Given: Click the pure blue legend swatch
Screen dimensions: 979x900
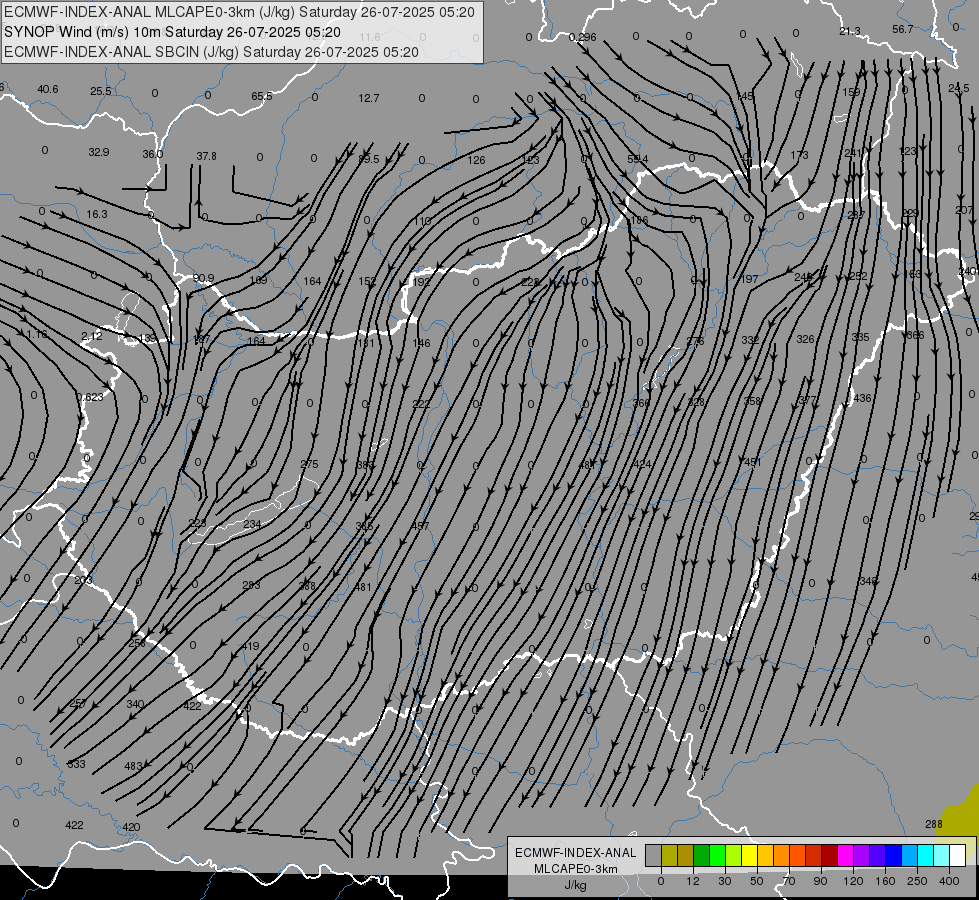Looking at the screenshot, I should [893, 855].
